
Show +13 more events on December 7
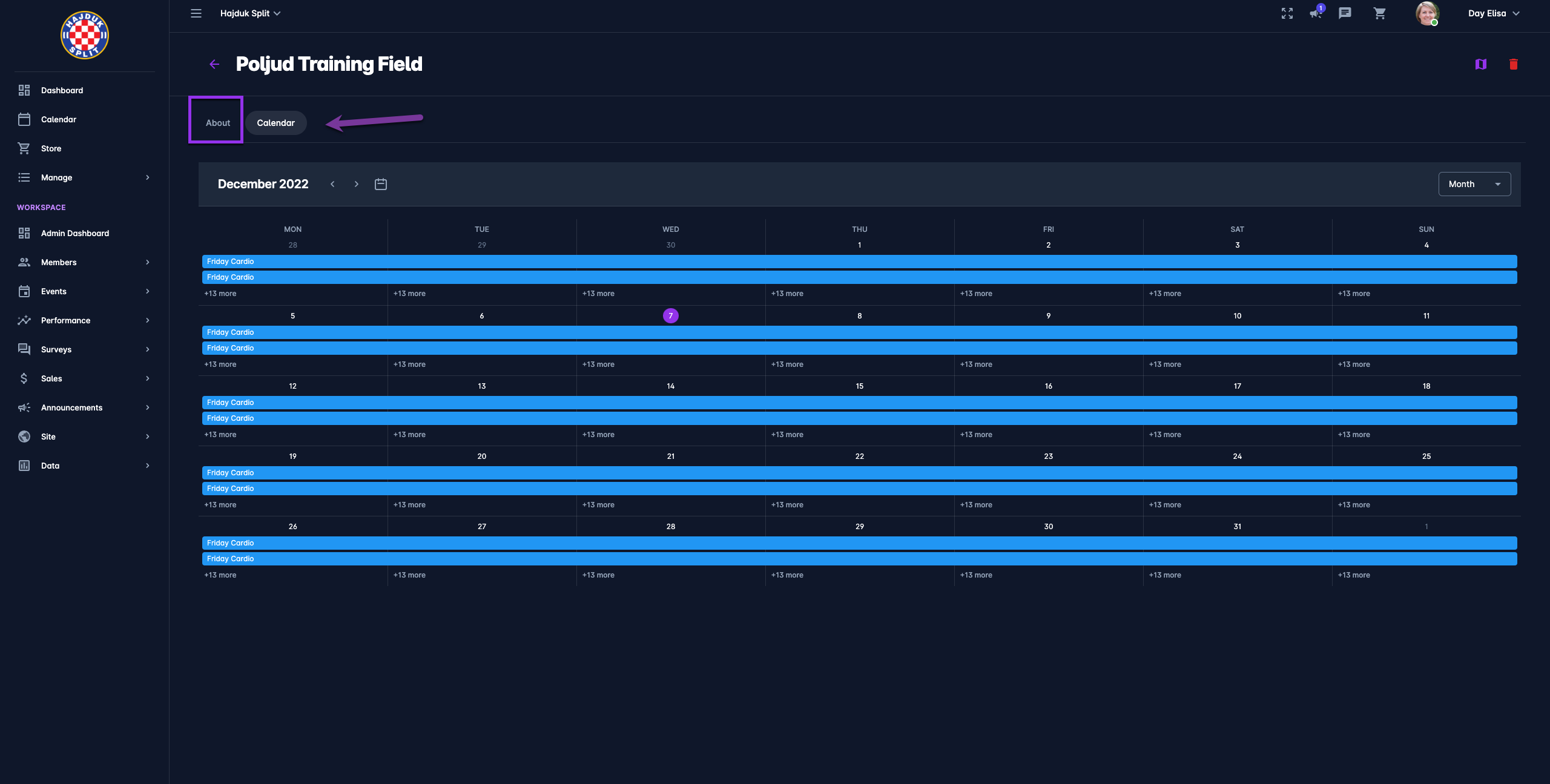[598, 364]
